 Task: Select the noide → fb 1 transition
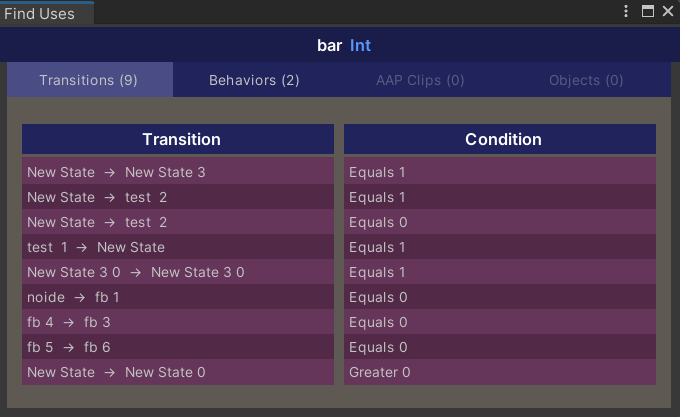point(178,297)
